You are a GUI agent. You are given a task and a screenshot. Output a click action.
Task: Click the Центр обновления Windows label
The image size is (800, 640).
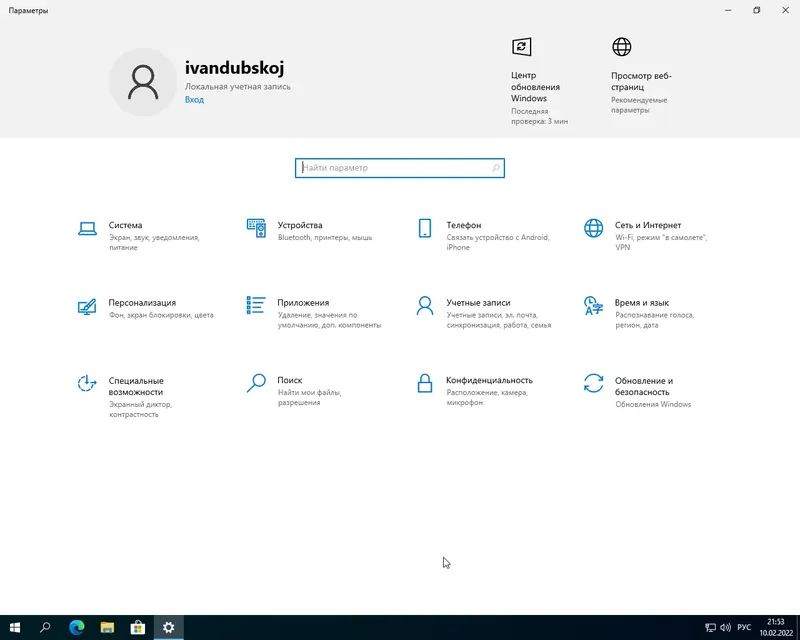click(x=535, y=87)
